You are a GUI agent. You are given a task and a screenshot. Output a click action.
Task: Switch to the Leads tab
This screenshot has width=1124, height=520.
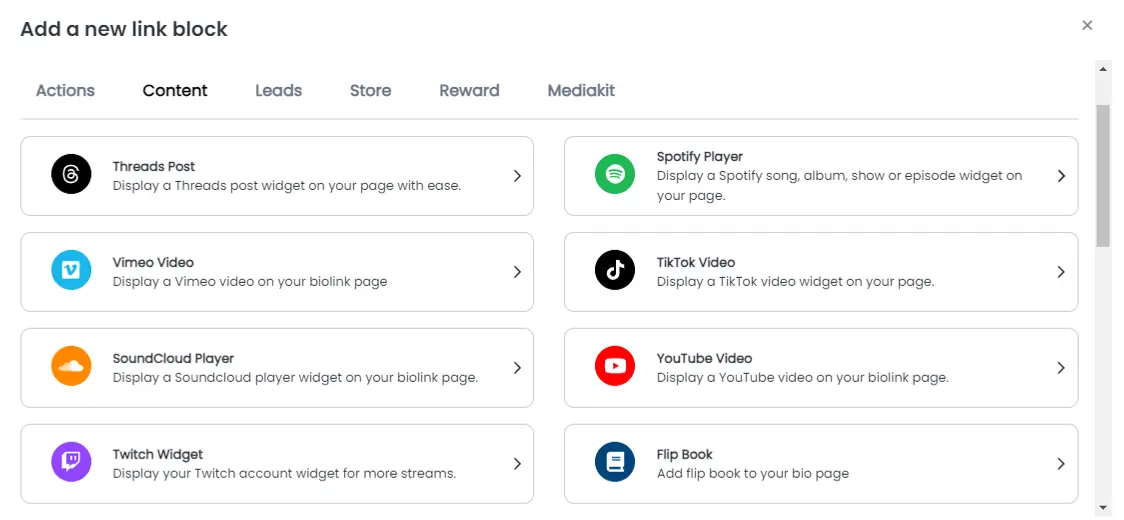point(278,90)
